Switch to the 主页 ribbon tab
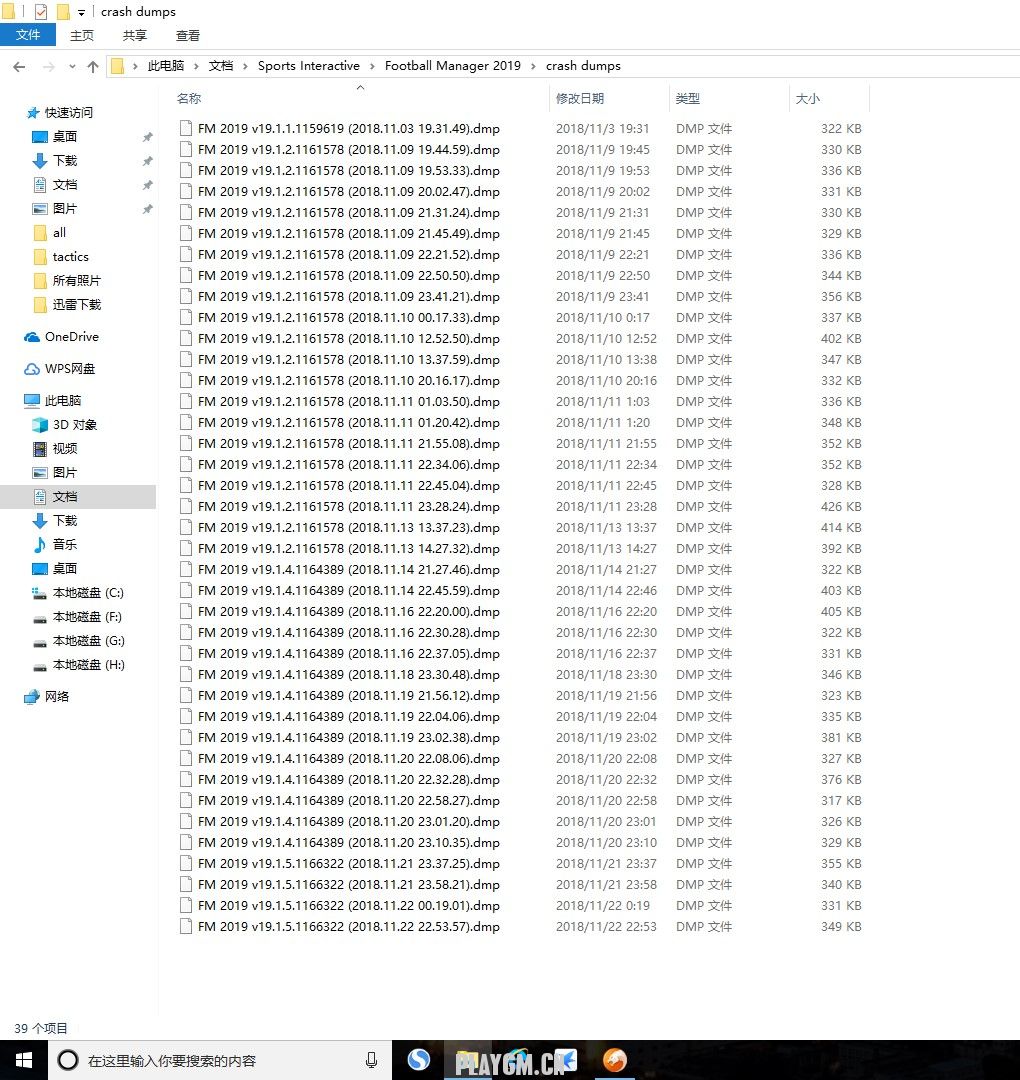Image resolution: width=1020 pixels, height=1080 pixels. 82,35
